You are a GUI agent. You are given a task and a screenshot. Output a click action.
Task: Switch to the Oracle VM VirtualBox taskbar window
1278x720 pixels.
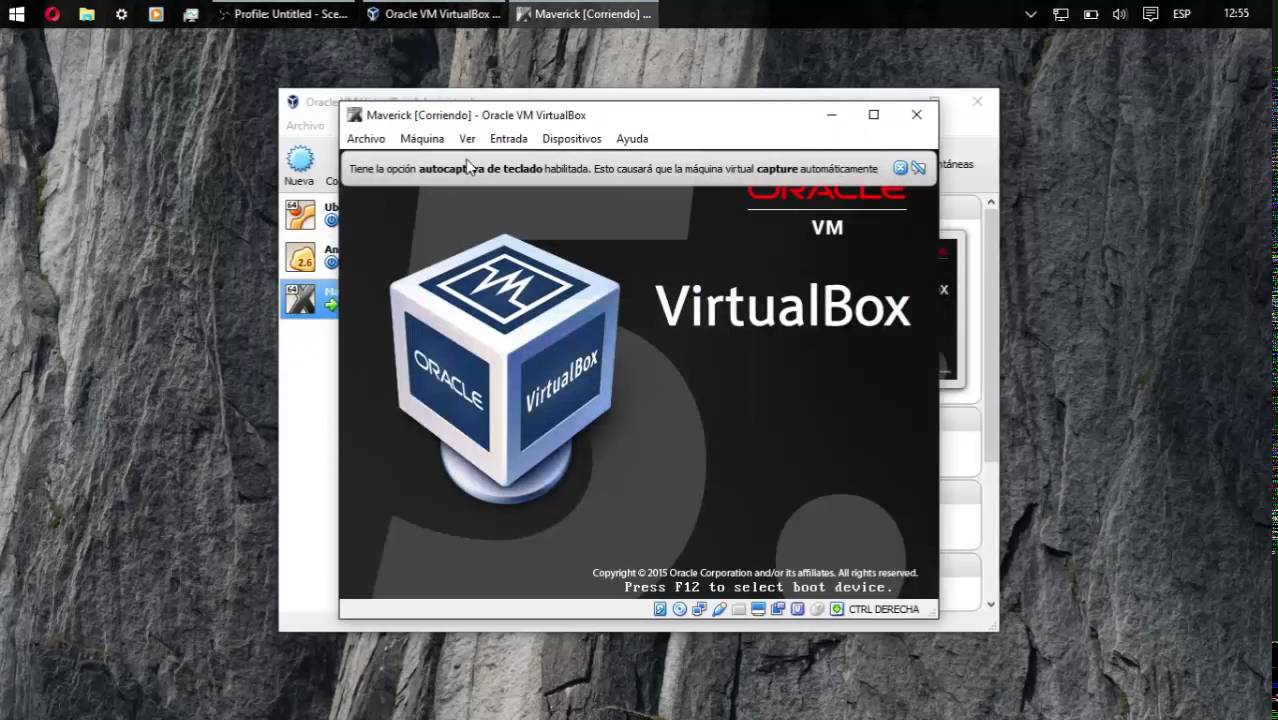pyautogui.click(x=433, y=14)
